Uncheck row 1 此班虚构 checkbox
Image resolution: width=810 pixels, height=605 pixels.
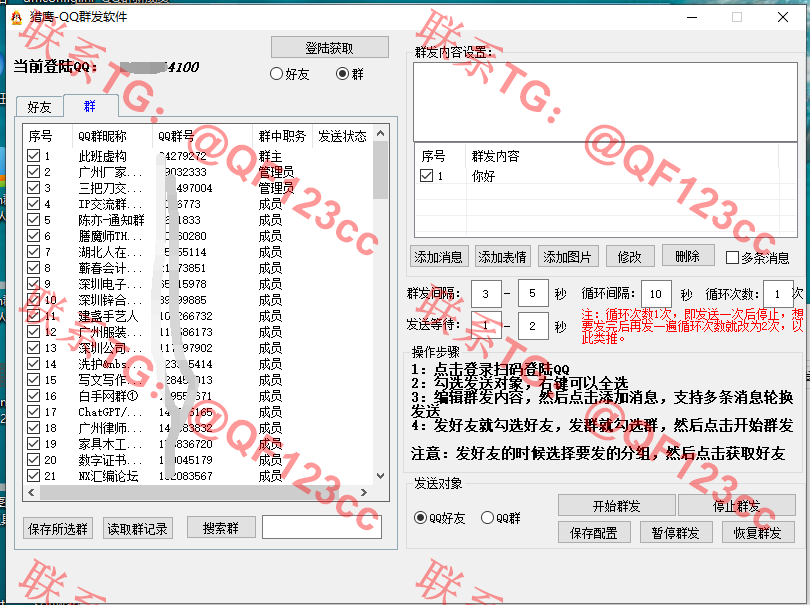click(34, 156)
